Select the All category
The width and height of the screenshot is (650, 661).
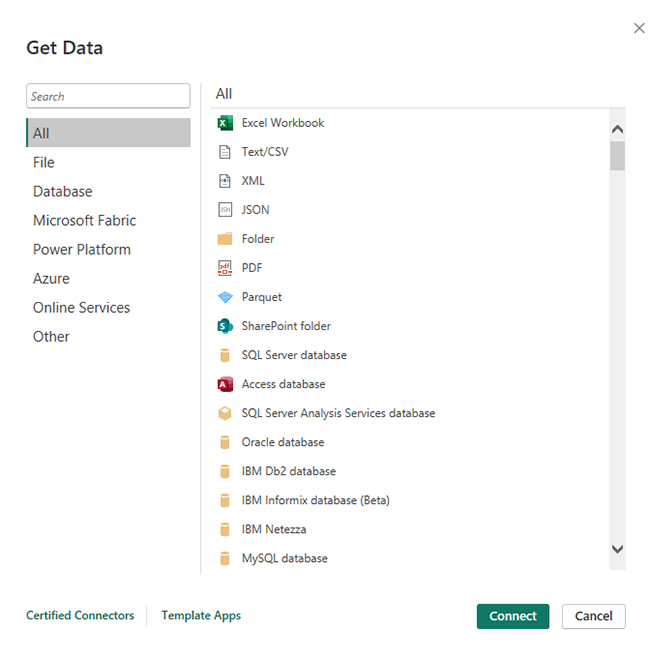click(108, 133)
